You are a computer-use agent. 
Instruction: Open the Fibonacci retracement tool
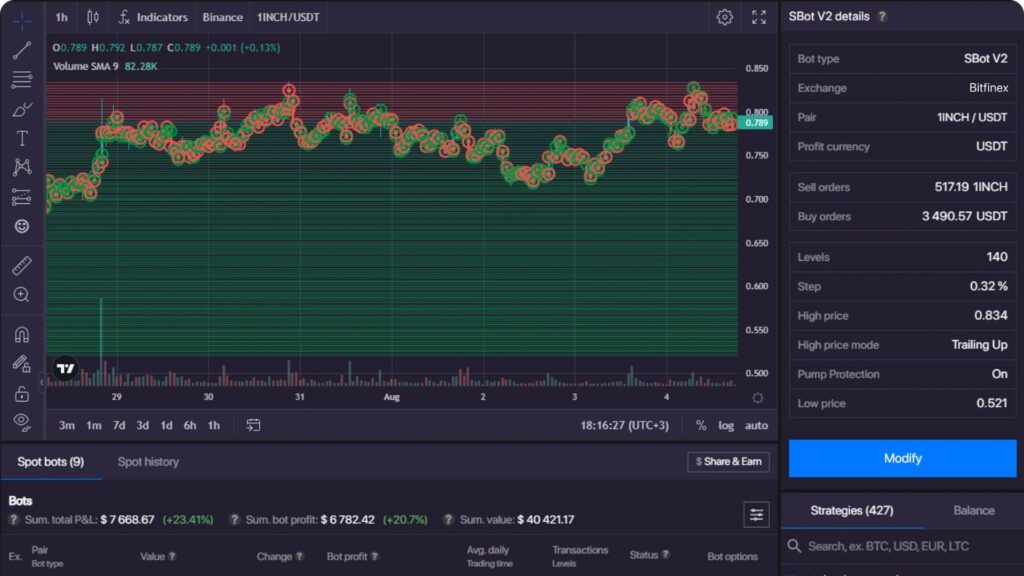pyautogui.click(x=22, y=80)
